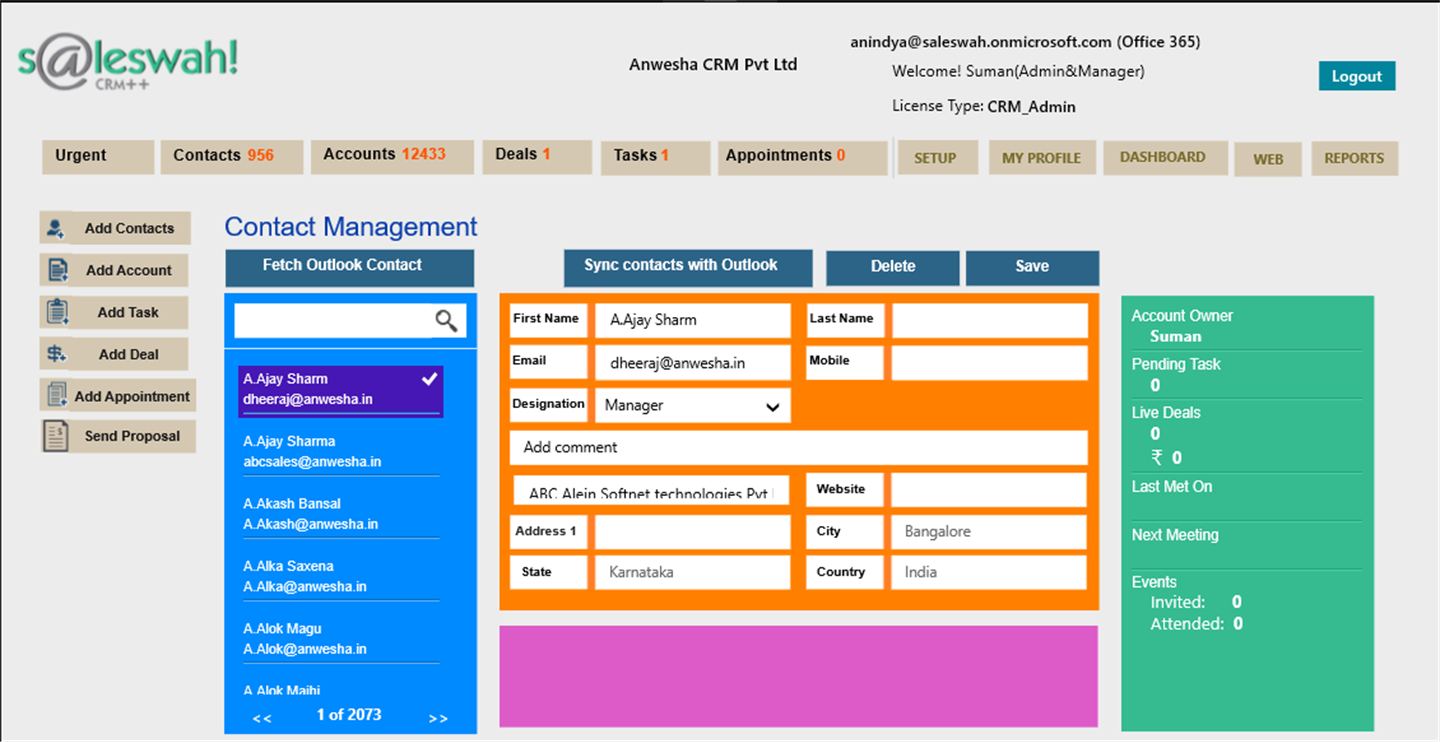Open MY PROFILE page

pyautogui.click(x=1041, y=158)
